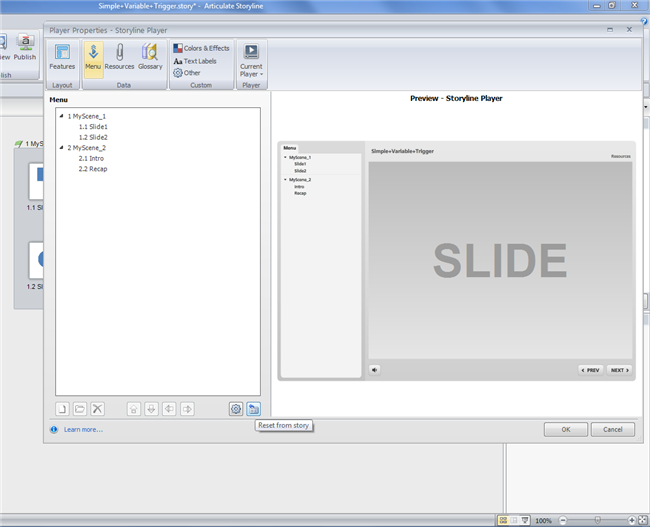
Task: Open Text Labels customization
Action: (195, 61)
